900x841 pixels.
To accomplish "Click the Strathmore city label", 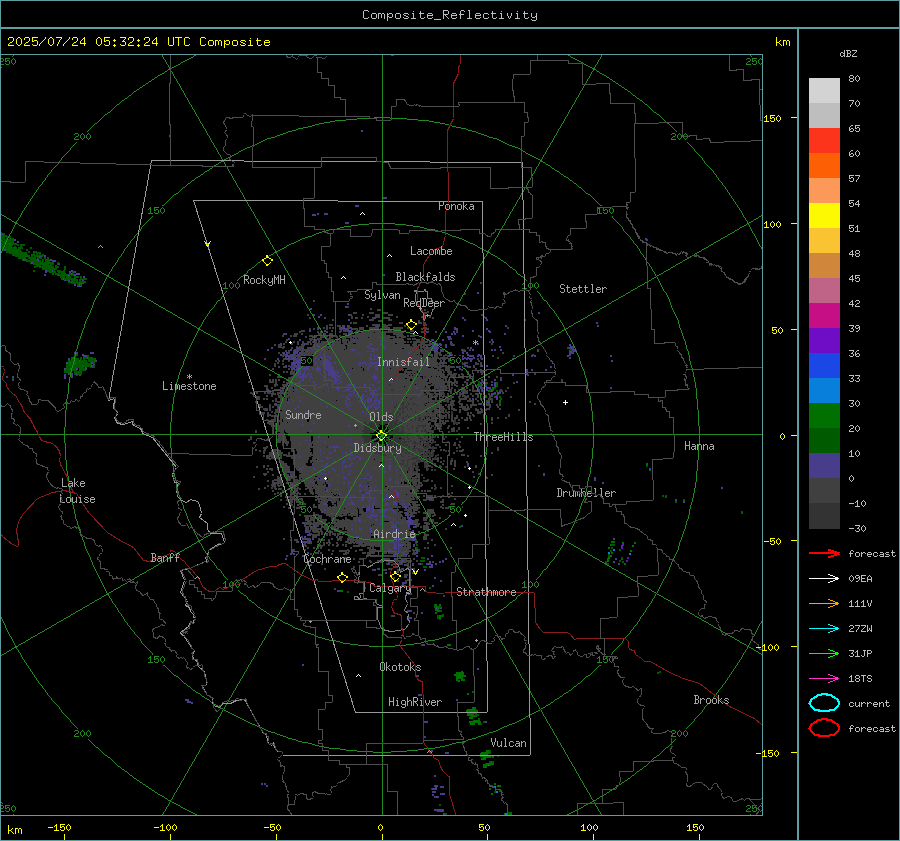I will (486, 592).
